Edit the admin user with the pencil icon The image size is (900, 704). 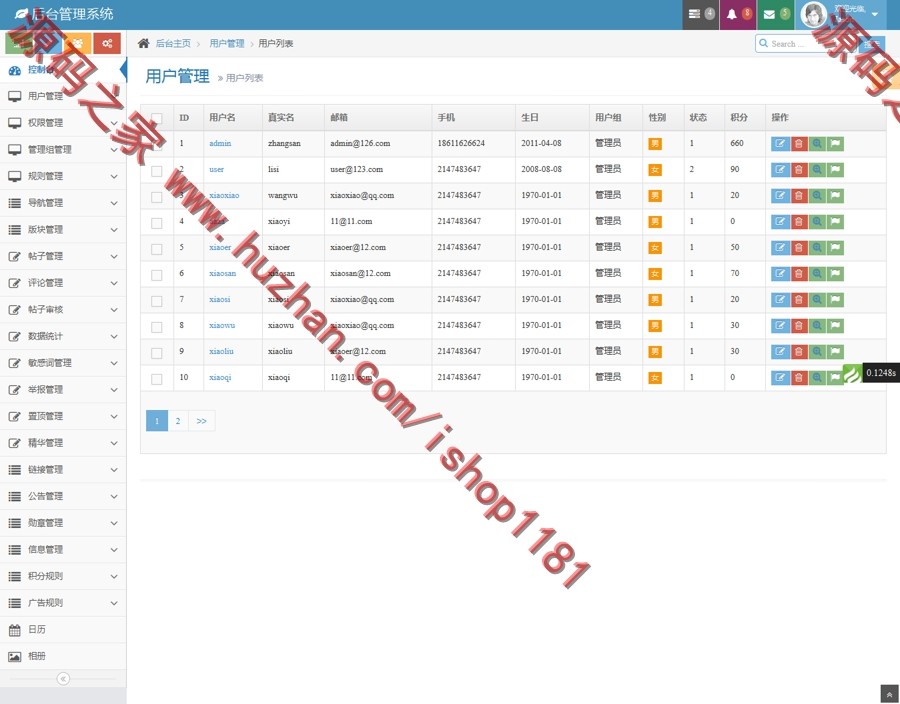(780, 143)
